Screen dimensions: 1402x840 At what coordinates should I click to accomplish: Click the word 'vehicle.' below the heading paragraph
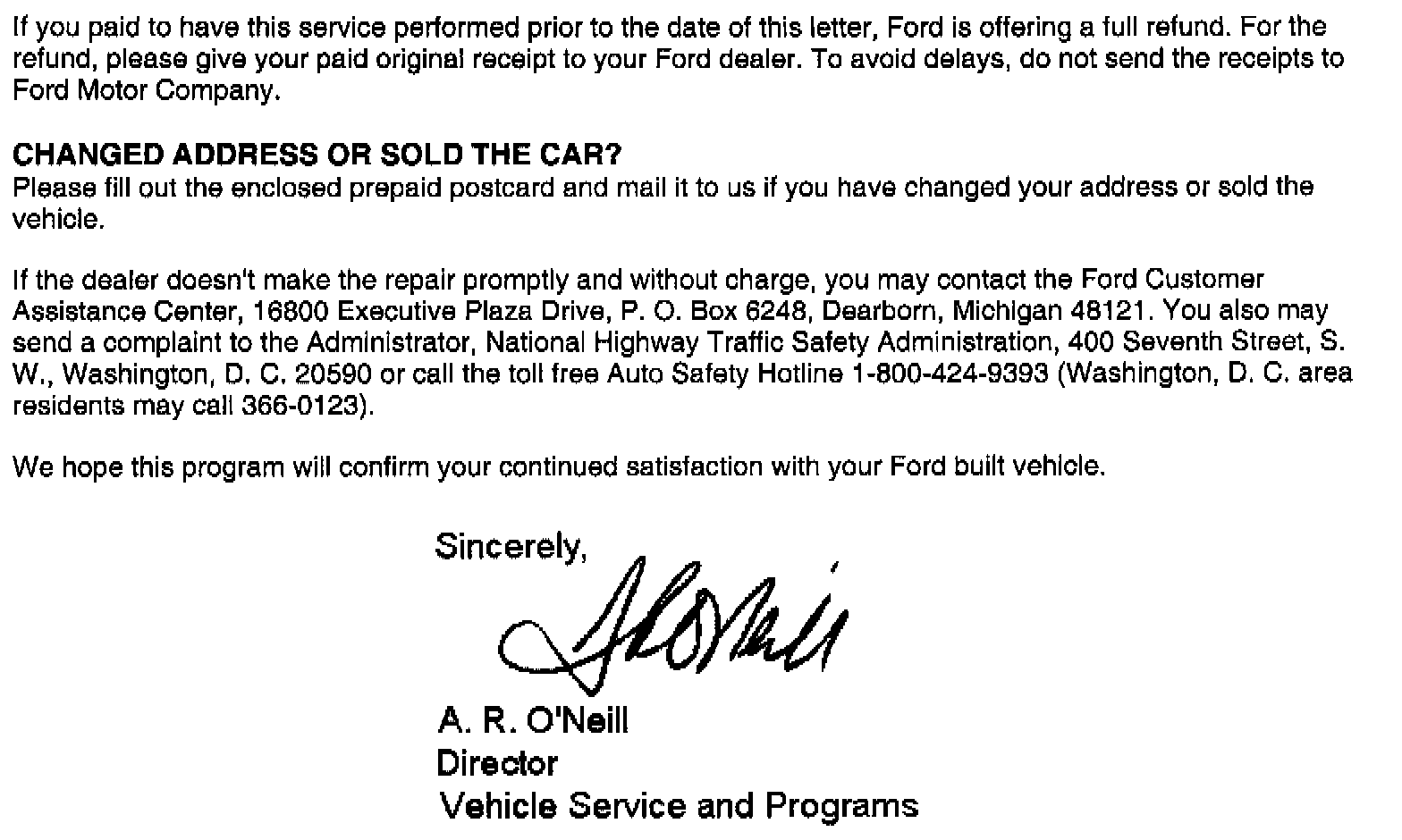point(58,219)
